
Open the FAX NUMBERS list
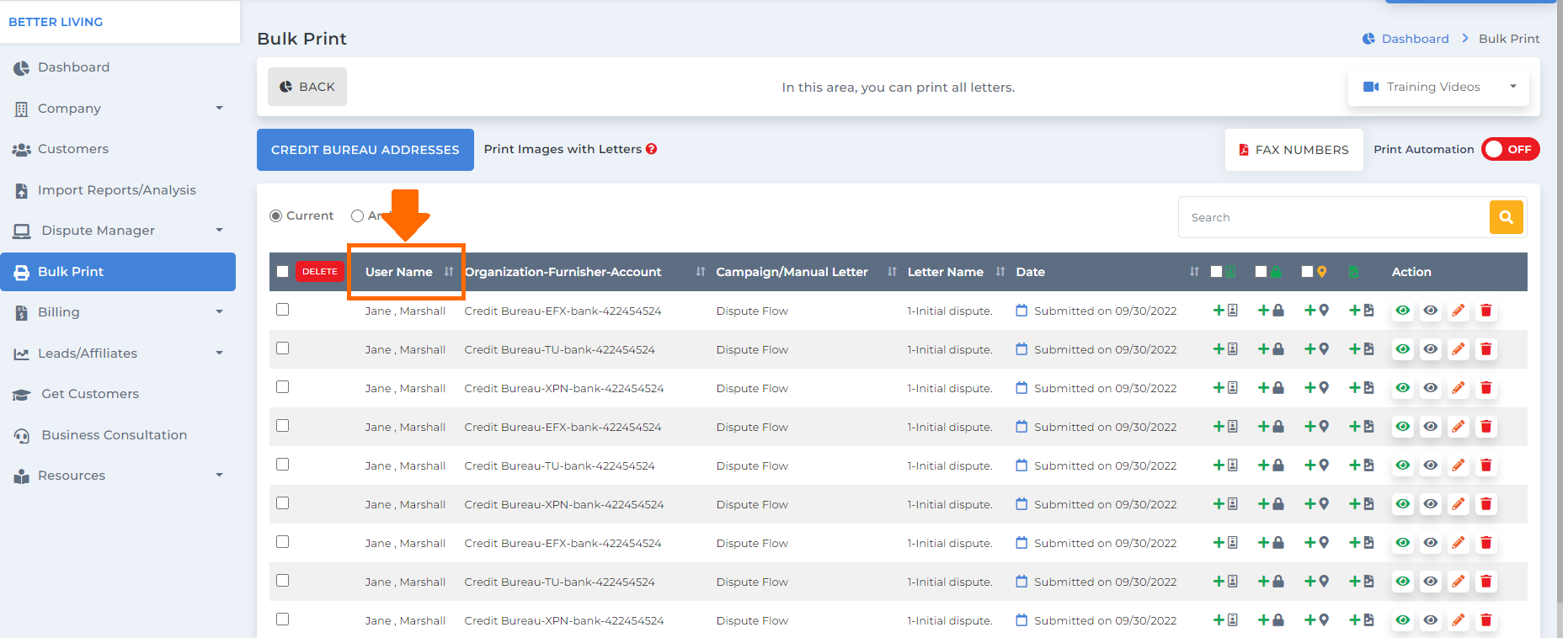pos(1293,150)
